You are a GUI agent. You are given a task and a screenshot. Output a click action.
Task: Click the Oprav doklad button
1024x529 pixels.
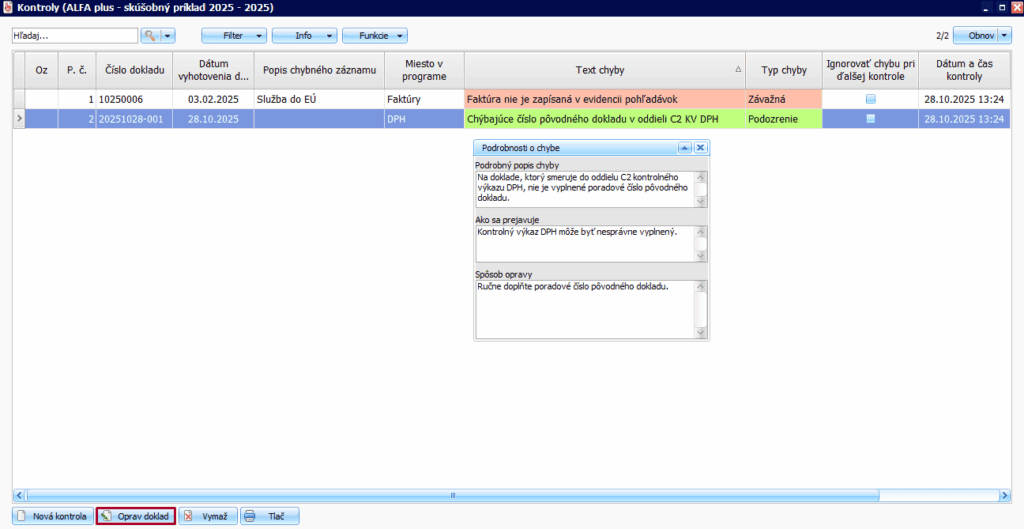tap(135, 516)
